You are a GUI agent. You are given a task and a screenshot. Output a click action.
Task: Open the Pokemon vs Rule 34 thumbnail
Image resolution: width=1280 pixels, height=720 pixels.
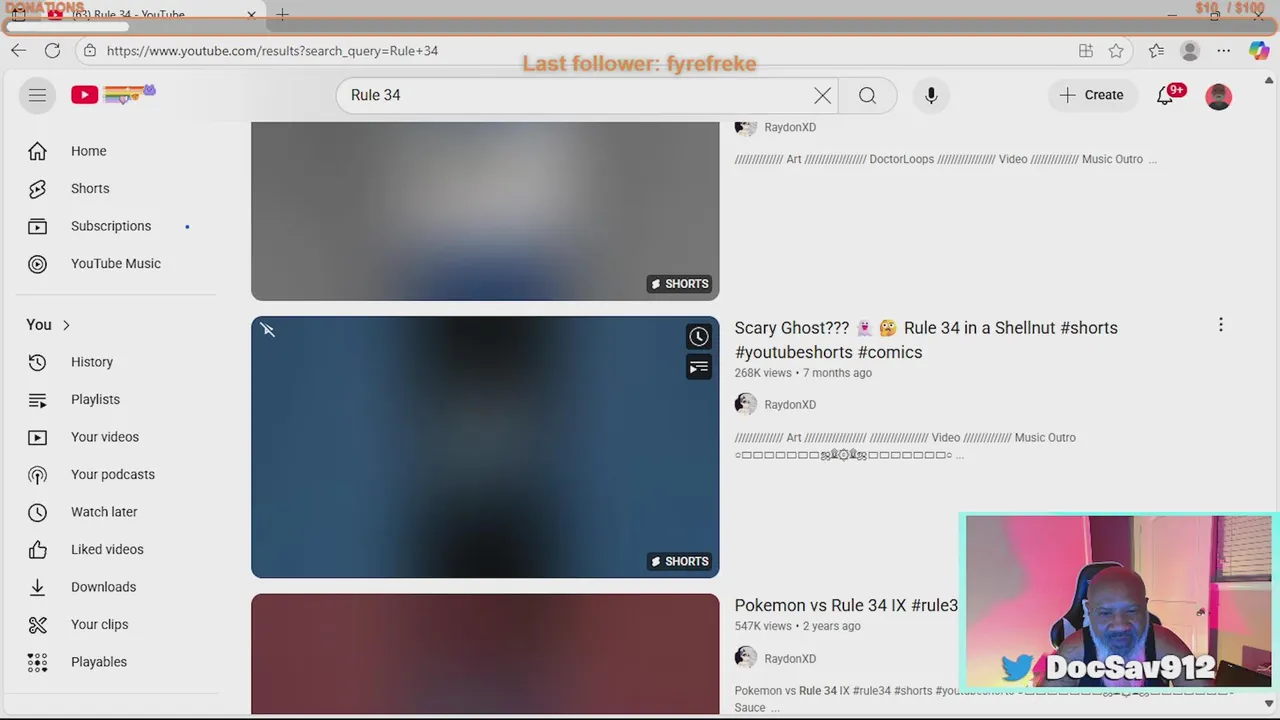tap(485, 654)
